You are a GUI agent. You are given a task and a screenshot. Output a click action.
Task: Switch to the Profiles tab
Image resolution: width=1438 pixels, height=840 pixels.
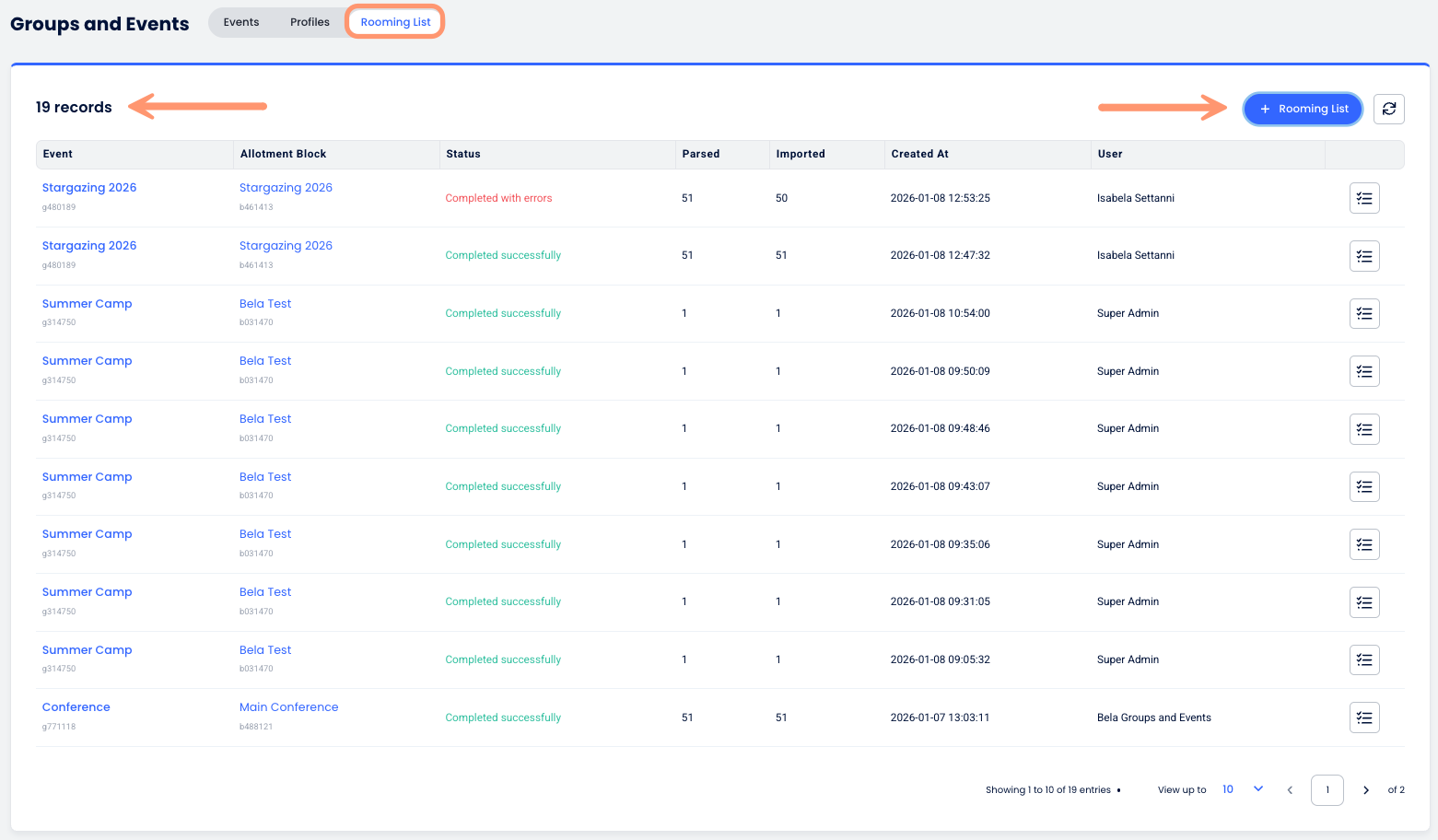[310, 22]
